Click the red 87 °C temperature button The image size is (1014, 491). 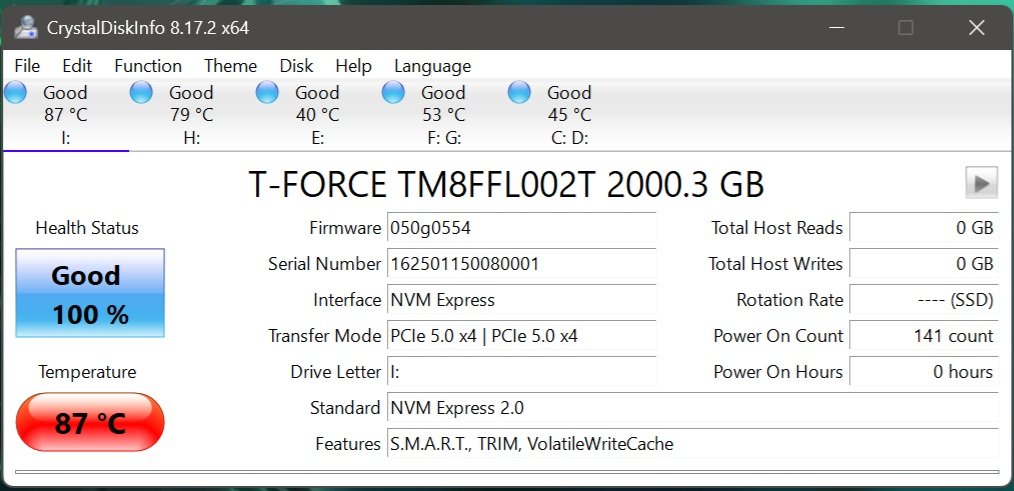click(90, 422)
